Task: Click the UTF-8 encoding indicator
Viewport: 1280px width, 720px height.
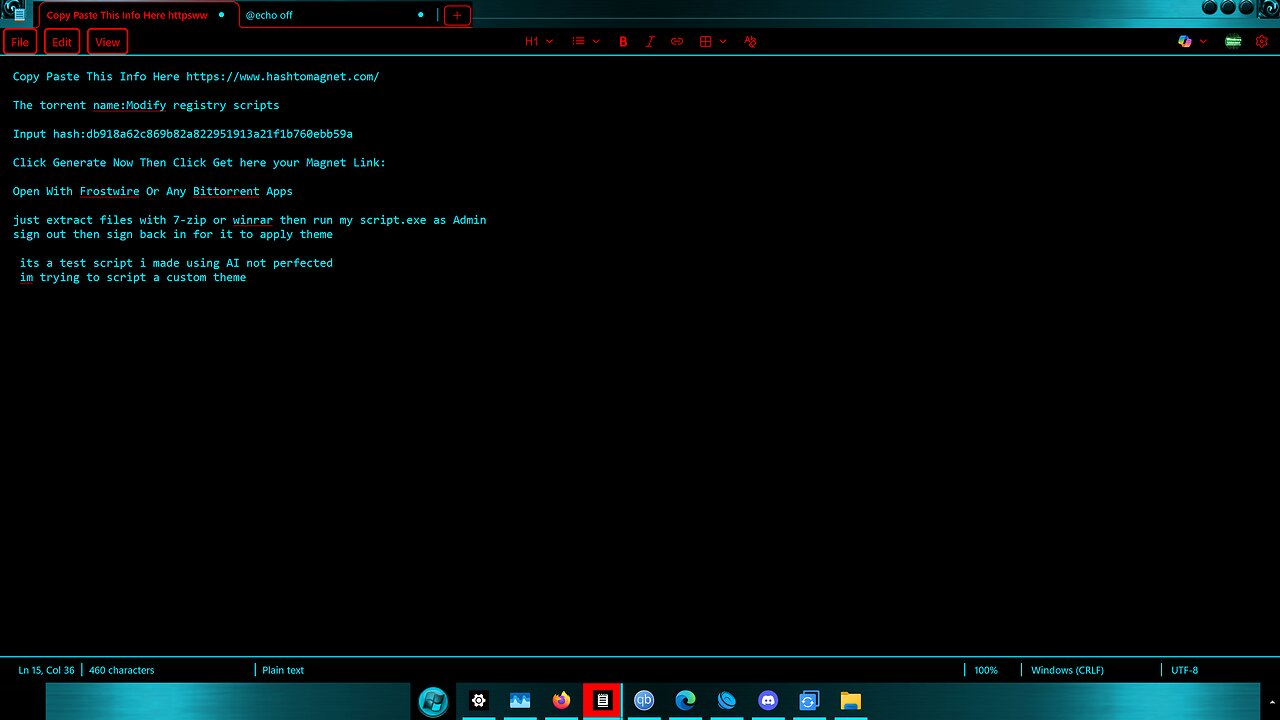Action: pos(1184,670)
